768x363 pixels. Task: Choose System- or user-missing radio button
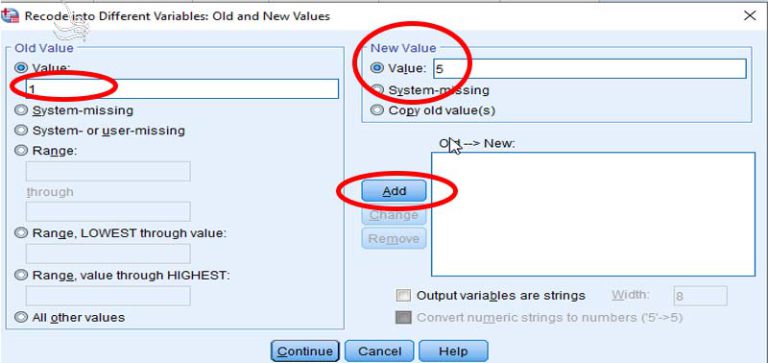click(21, 131)
